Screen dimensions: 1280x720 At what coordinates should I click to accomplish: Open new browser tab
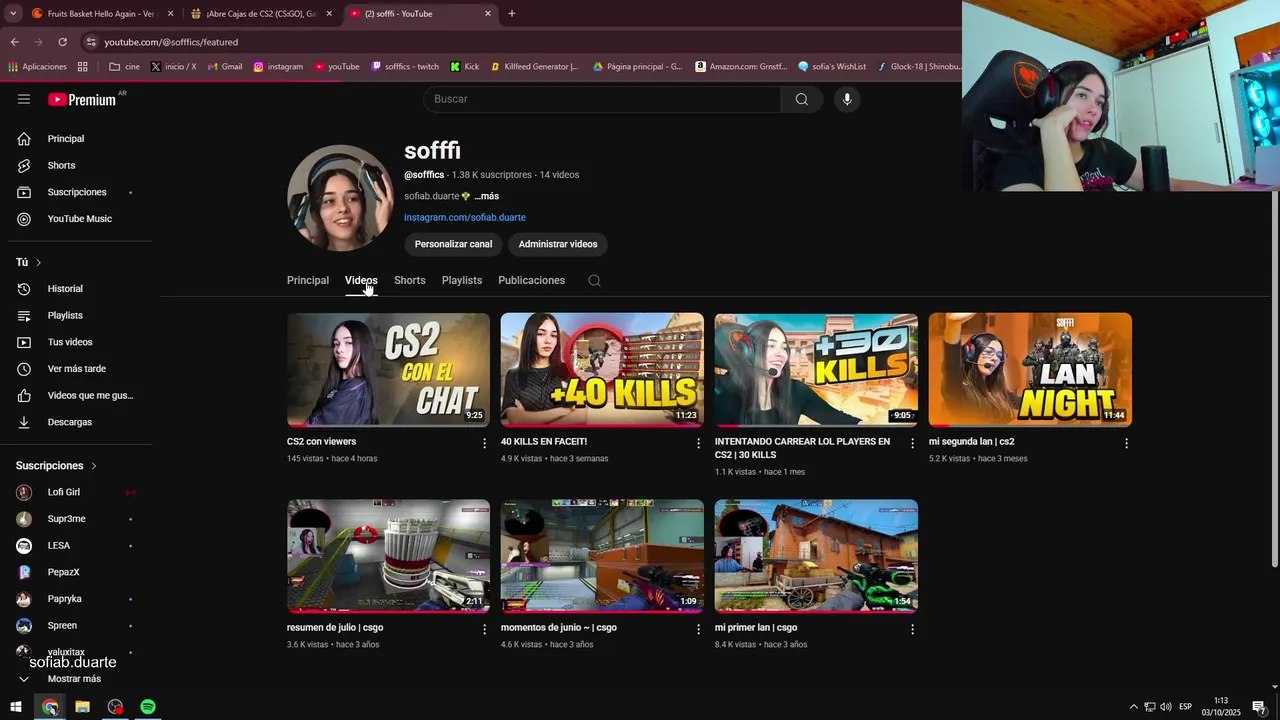point(512,14)
